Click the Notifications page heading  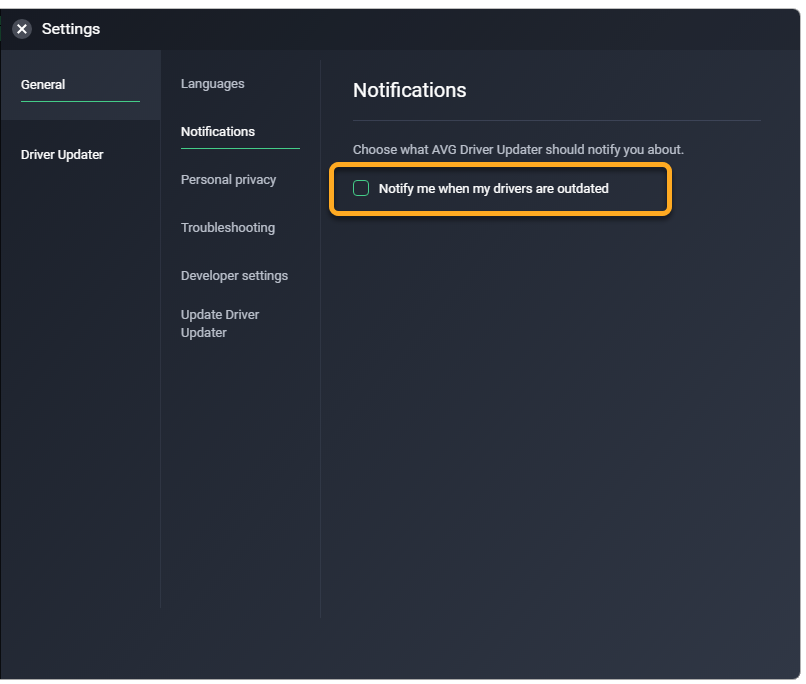(410, 90)
